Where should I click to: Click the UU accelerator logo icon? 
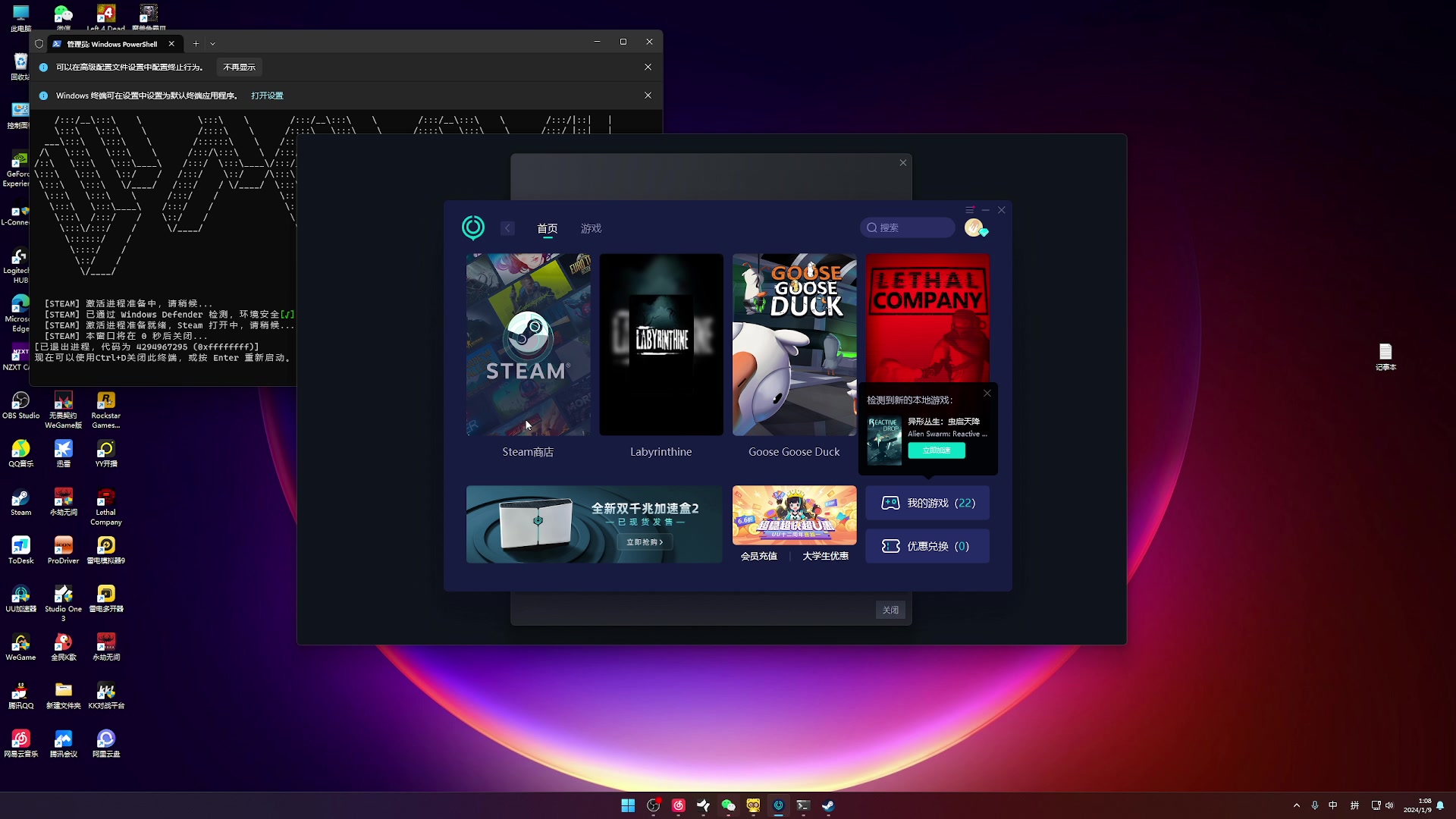click(473, 227)
